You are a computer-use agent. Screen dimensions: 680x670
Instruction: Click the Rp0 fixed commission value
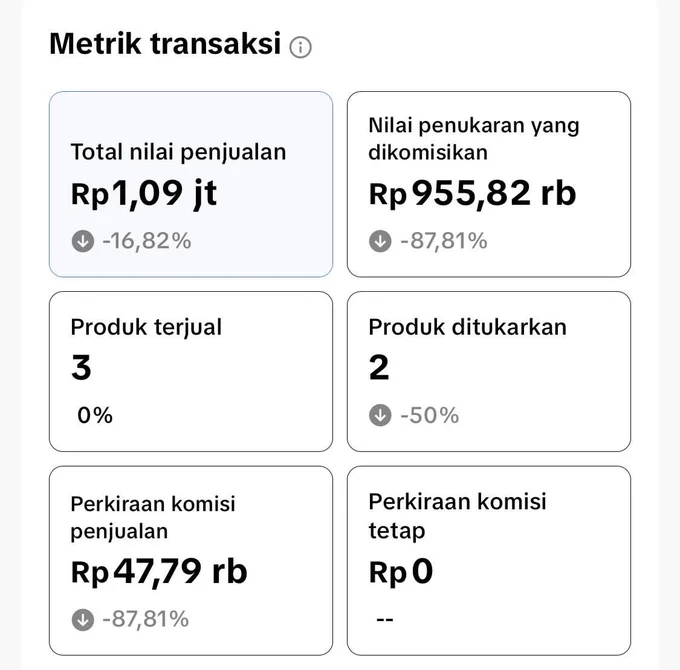pyautogui.click(x=401, y=572)
